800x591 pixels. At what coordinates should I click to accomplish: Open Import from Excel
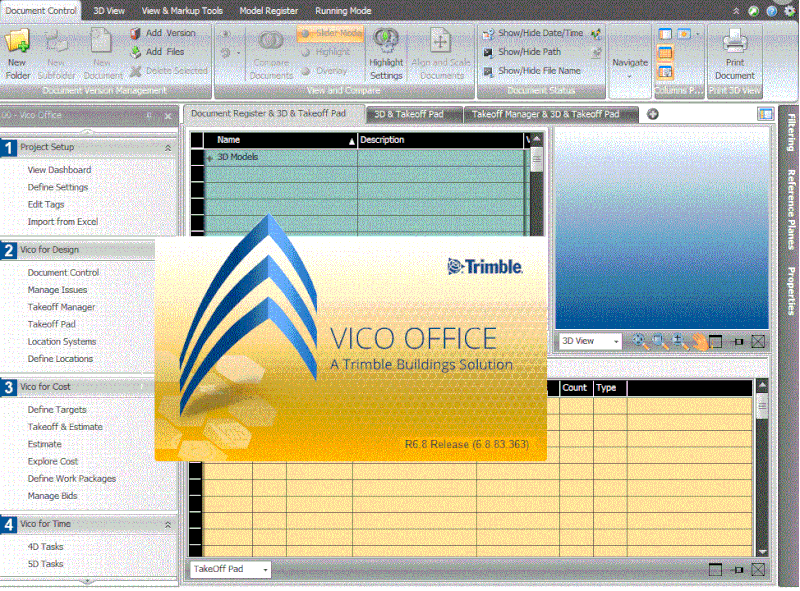click(x=63, y=222)
